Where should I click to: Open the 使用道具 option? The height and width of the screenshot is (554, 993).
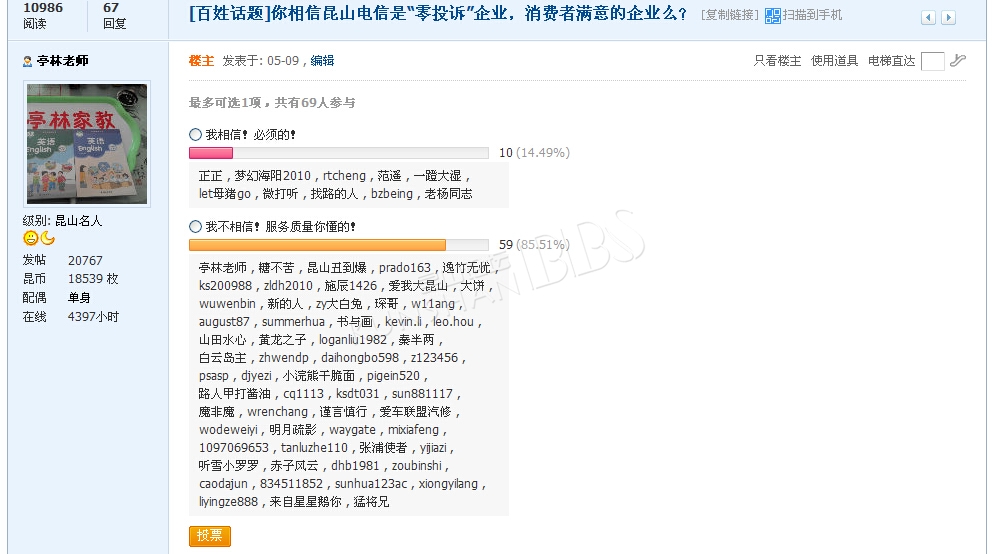[834, 61]
